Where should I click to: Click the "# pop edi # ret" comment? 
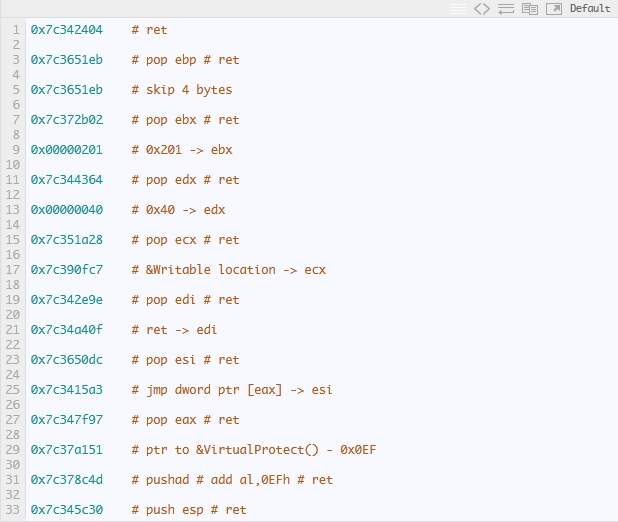click(x=185, y=300)
